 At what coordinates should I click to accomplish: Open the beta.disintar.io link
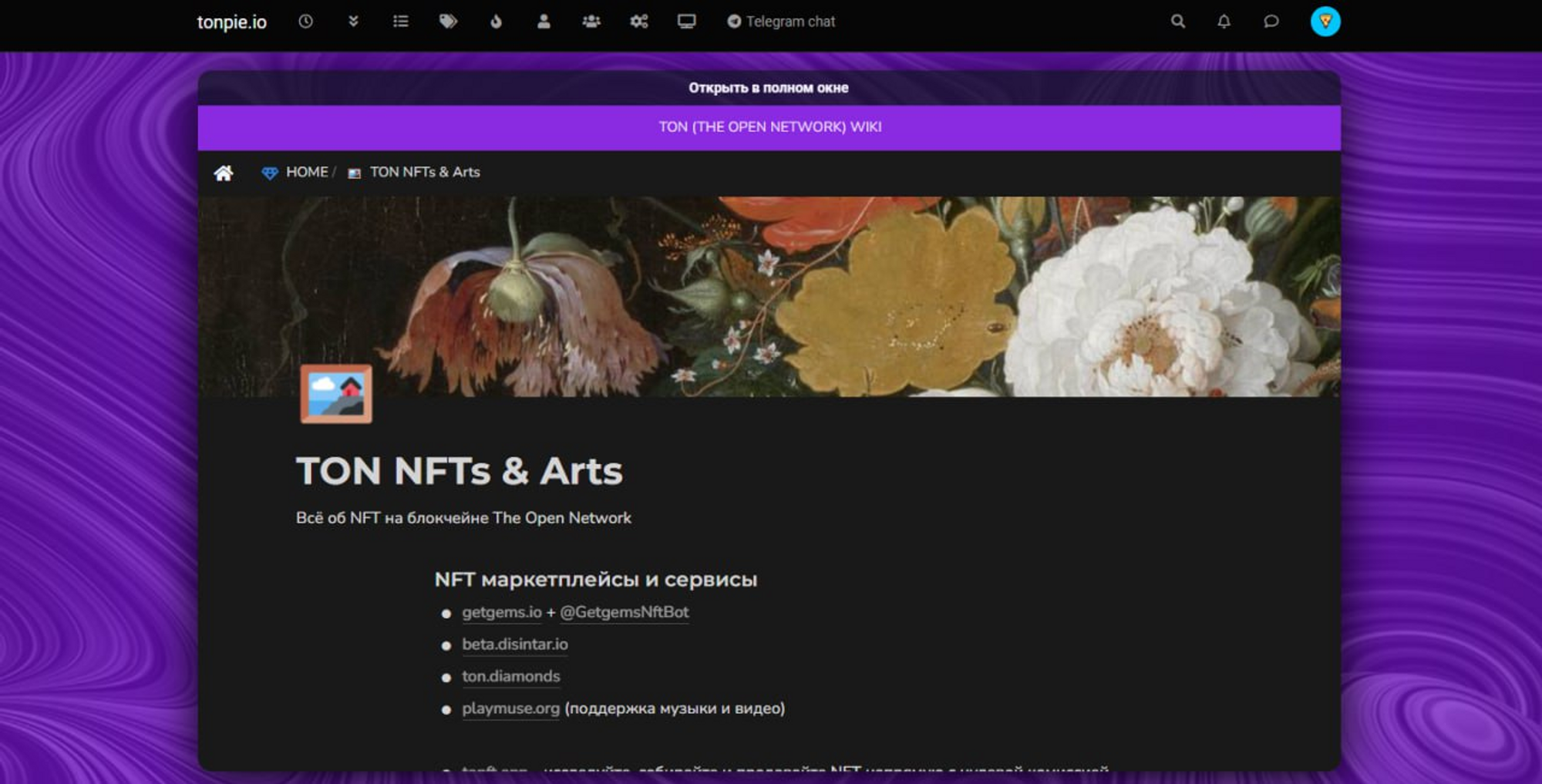(515, 644)
